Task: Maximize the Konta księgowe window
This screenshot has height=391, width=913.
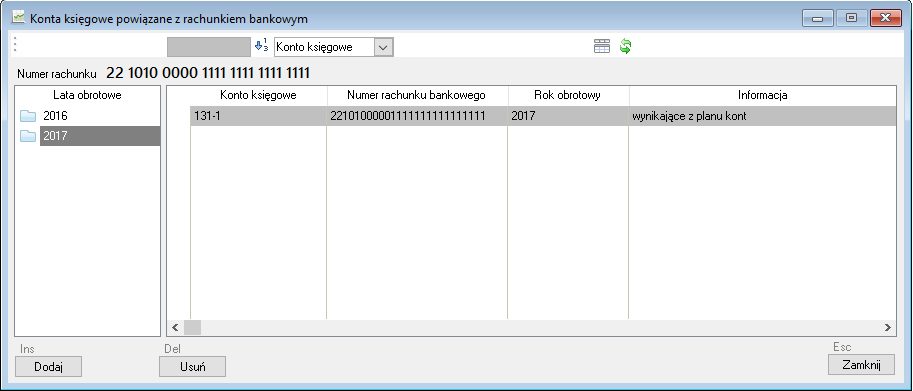Action: (851, 19)
